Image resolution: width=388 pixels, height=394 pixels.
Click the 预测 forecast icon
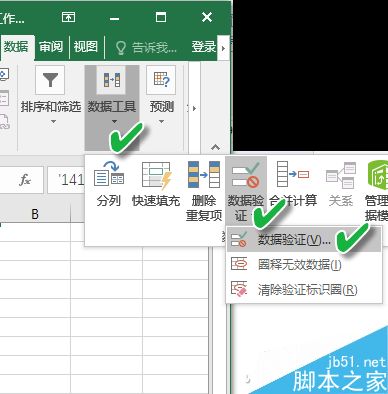[x=161, y=80]
